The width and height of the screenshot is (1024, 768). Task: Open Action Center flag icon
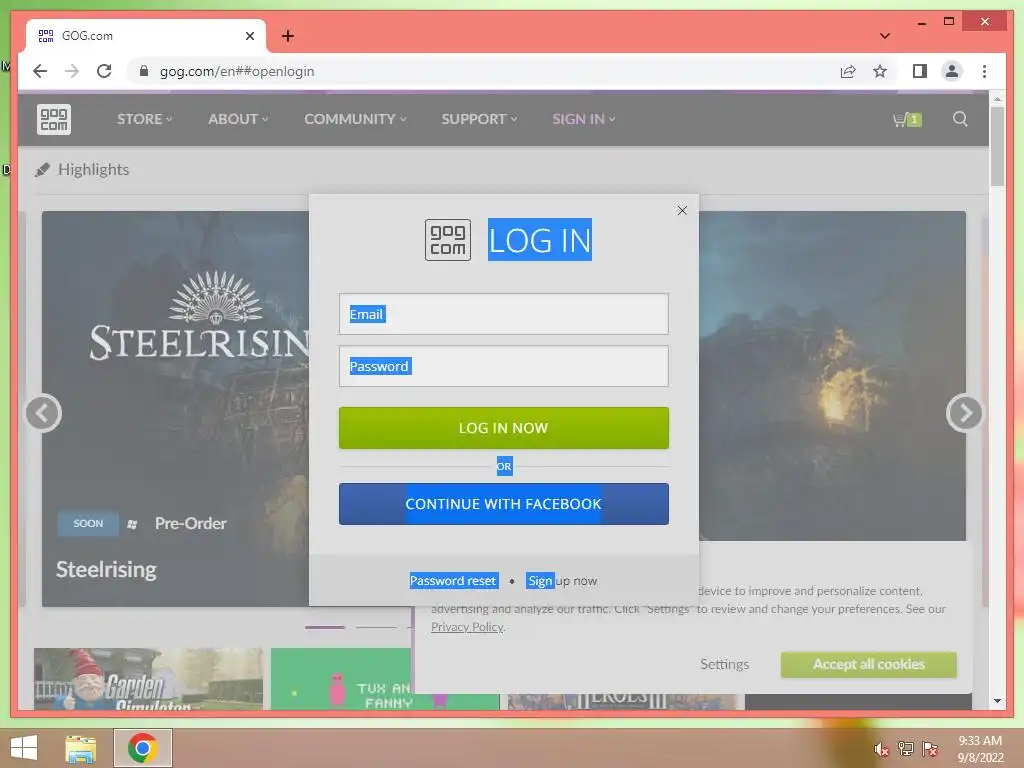tap(930, 749)
